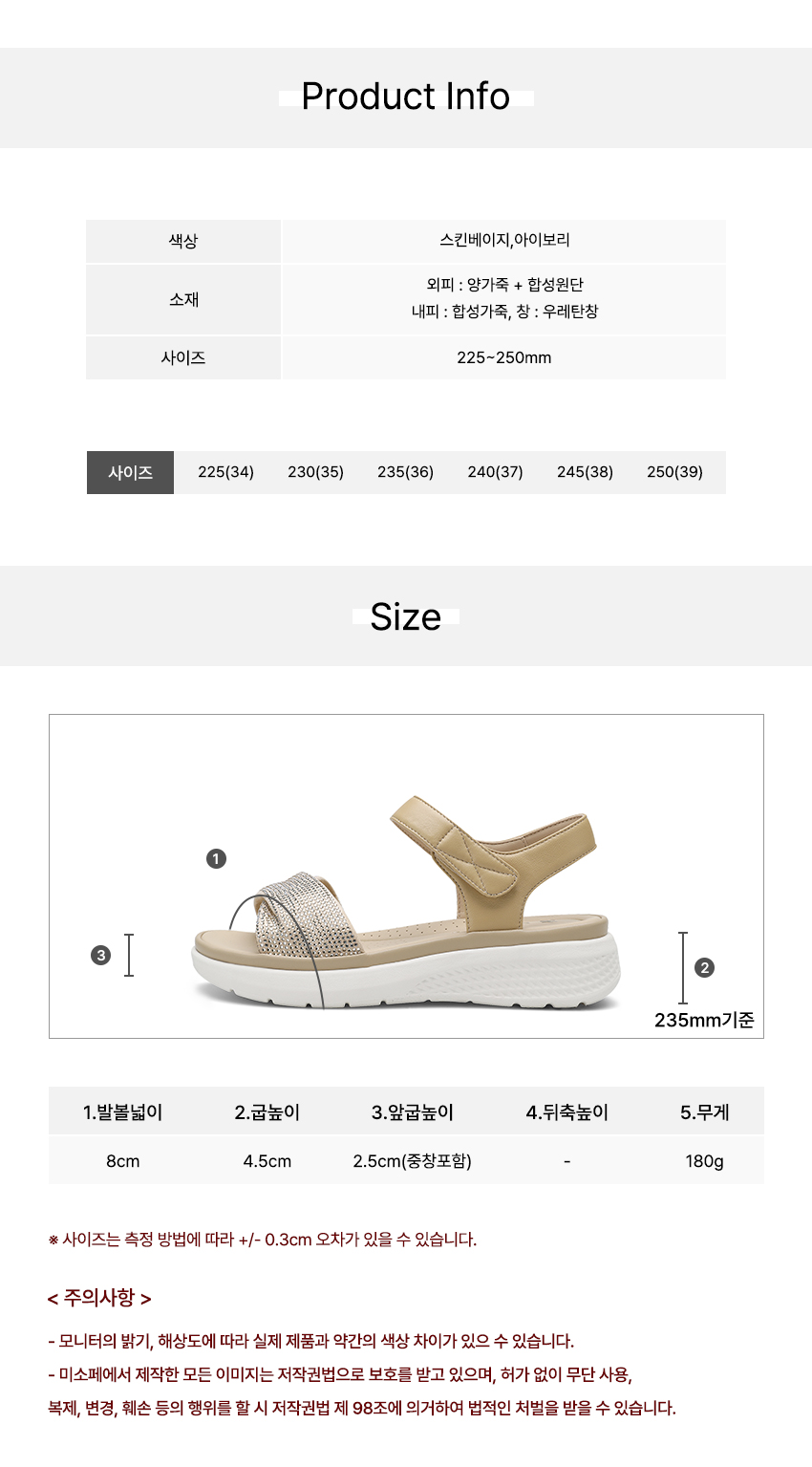Click the front sole height measurement bar
This screenshot has width=812, height=1467.
click(x=129, y=955)
